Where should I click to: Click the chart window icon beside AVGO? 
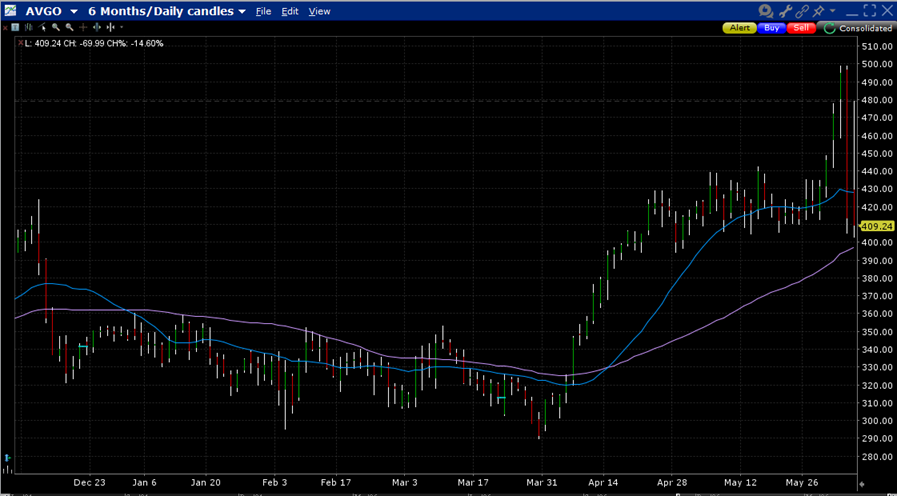pos(10,11)
